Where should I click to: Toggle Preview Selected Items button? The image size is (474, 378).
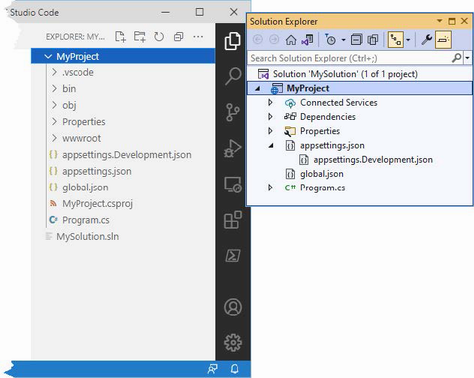[x=443, y=40]
